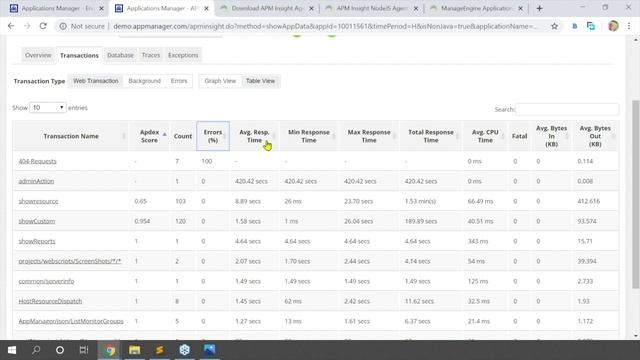Sort by Total Response Time column

point(431,136)
